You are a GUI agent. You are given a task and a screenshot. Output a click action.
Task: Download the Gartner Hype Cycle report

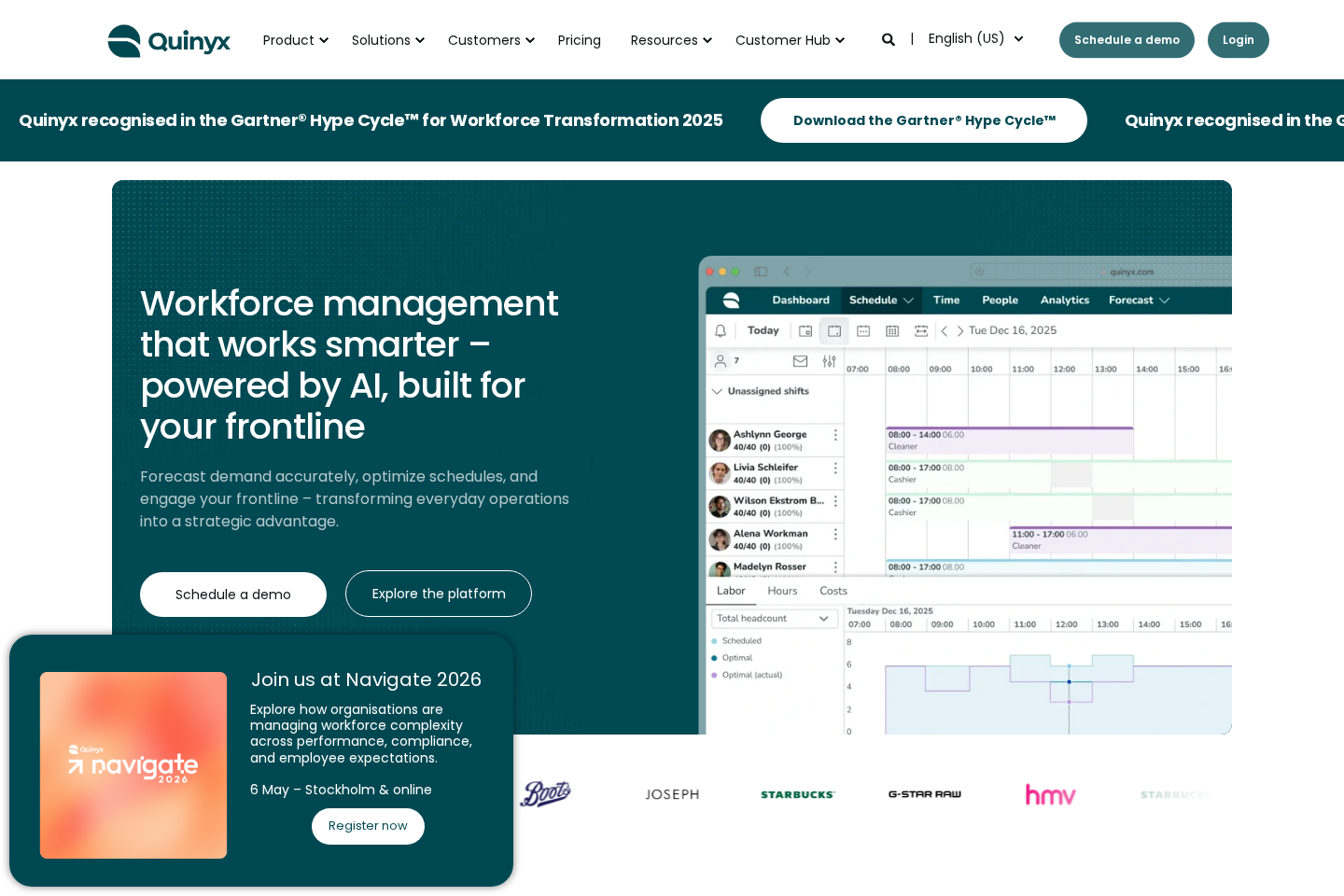click(x=924, y=120)
